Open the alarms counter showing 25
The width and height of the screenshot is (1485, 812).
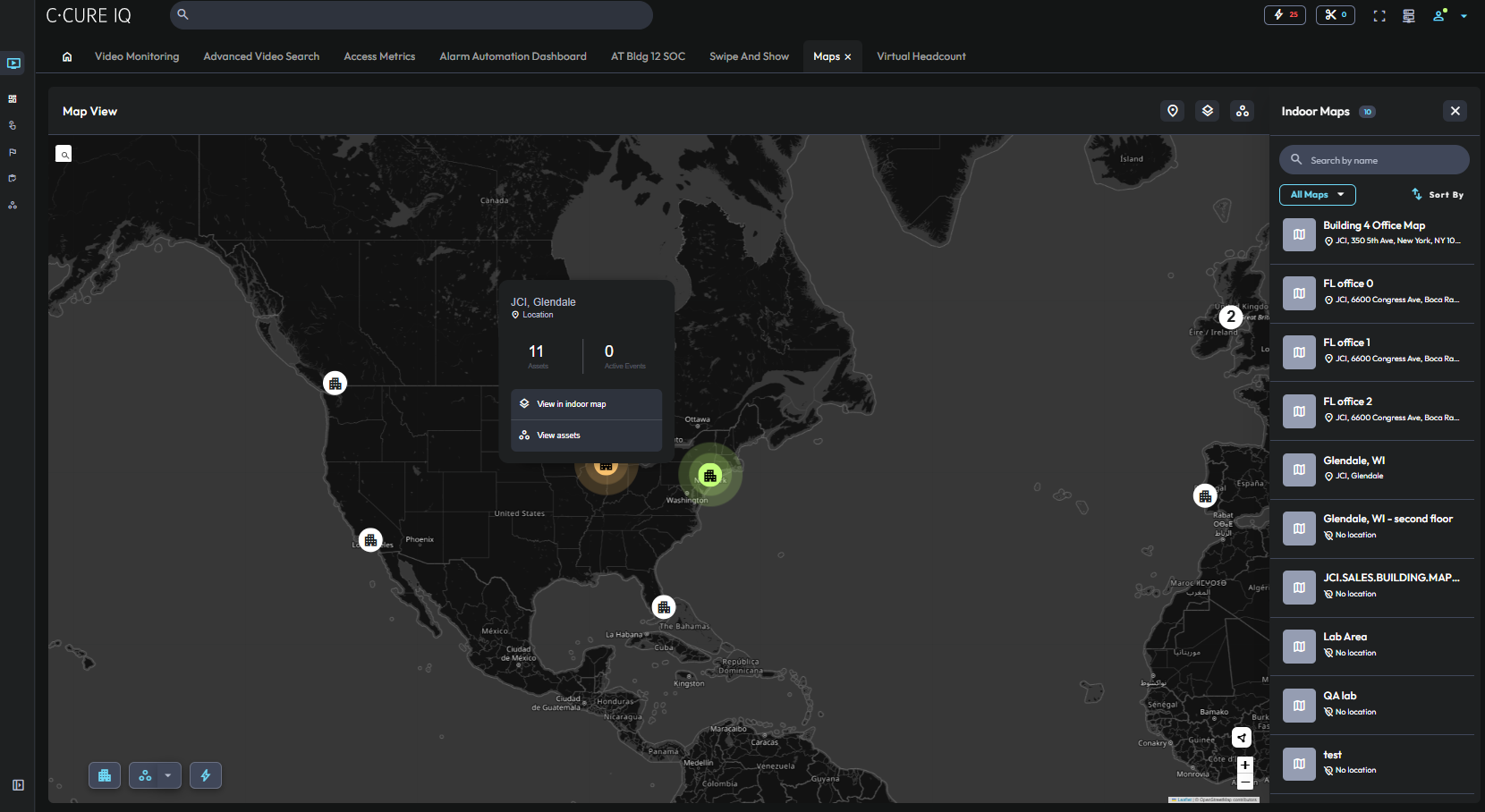pyautogui.click(x=1285, y=15)
